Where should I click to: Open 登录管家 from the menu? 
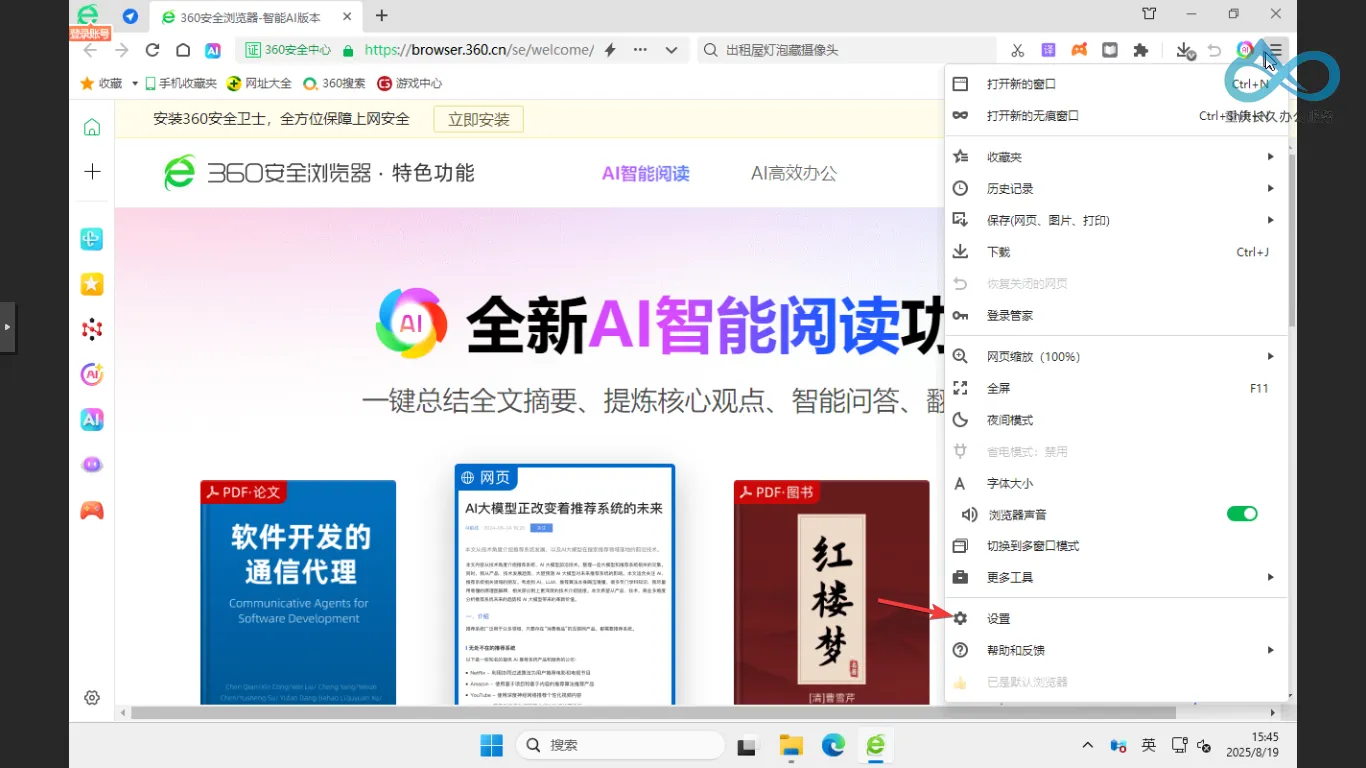1115,315
